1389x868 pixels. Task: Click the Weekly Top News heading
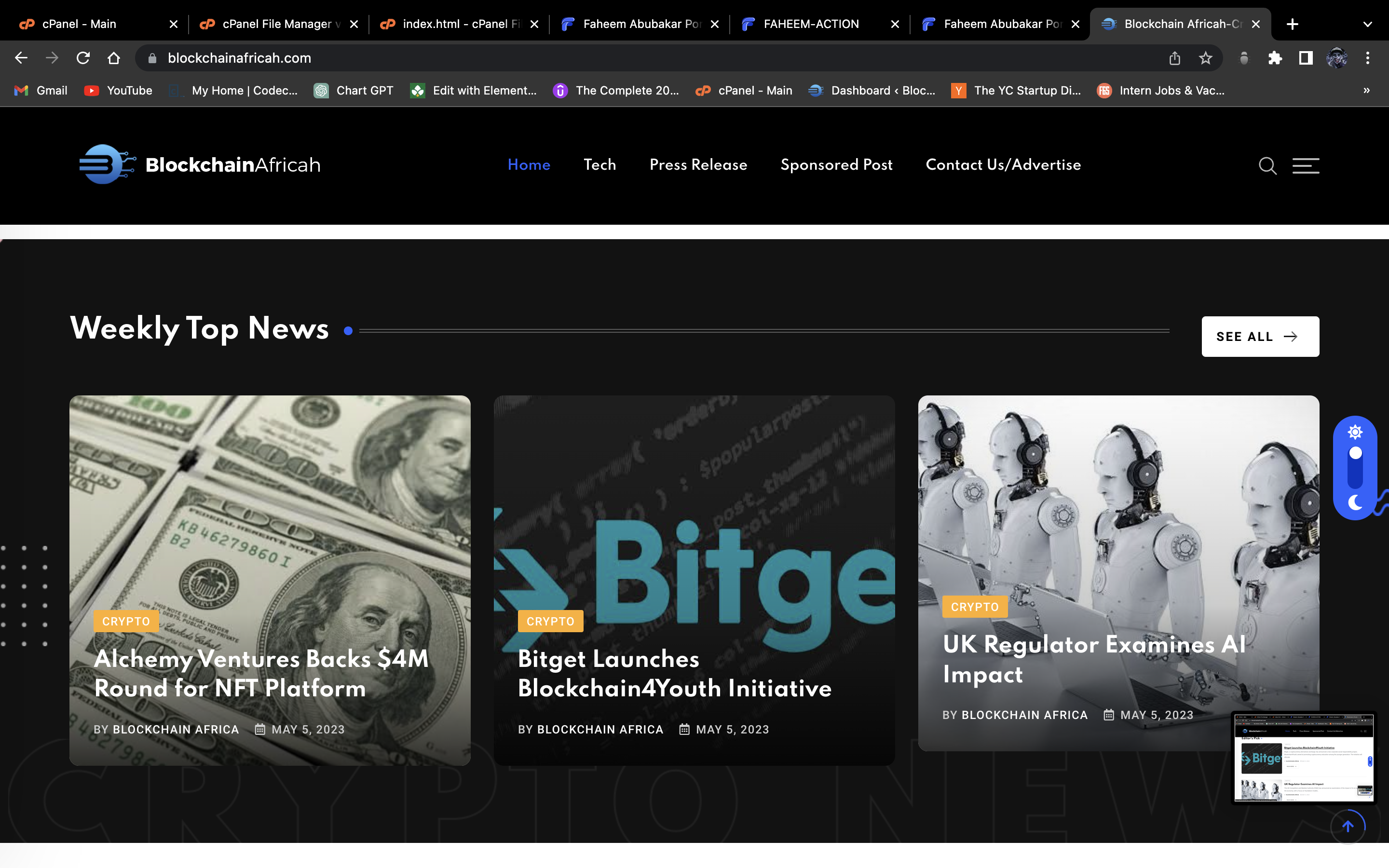(x=199, y=328)
